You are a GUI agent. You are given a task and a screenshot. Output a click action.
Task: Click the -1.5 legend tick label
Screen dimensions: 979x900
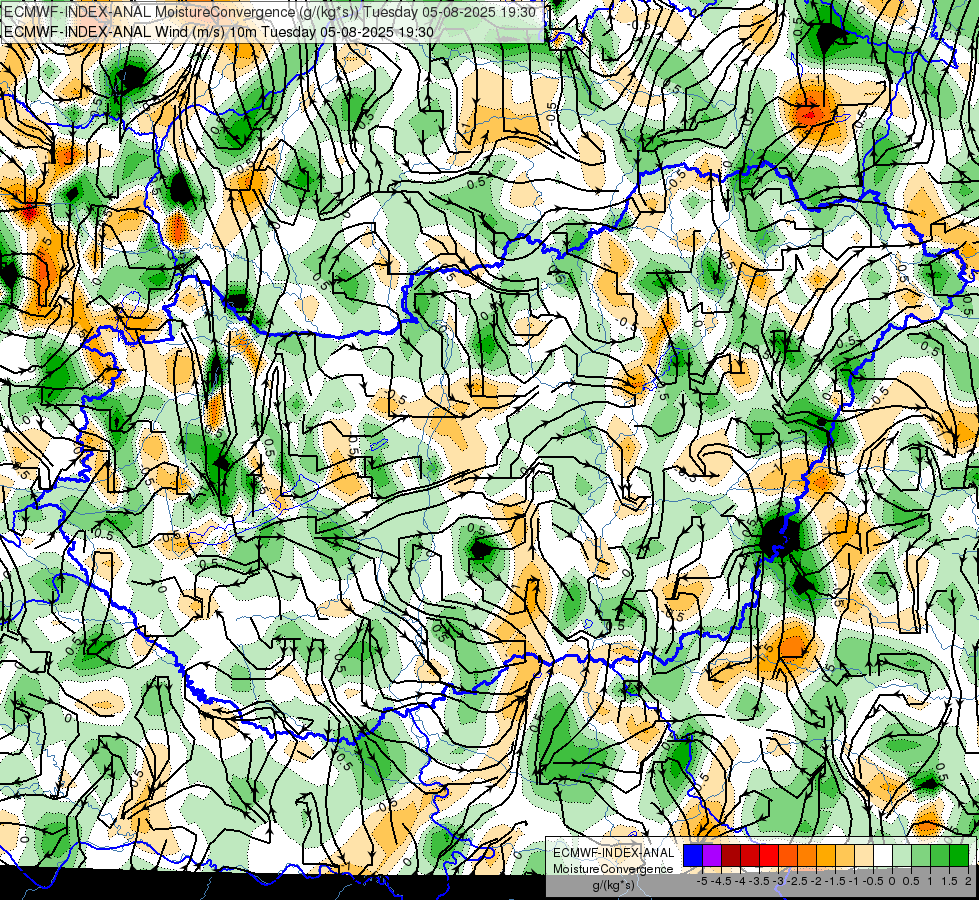835,881
